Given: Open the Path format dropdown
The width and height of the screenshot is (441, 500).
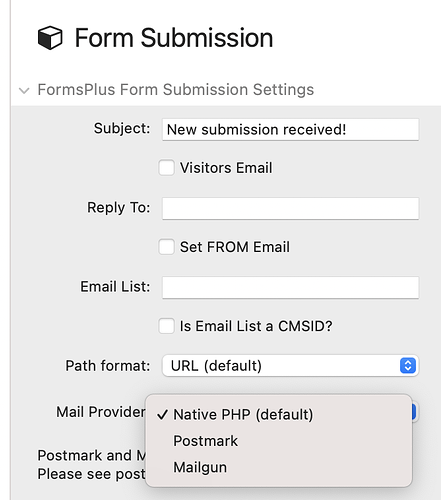Looking at the screenshot, I should [290, 366].
